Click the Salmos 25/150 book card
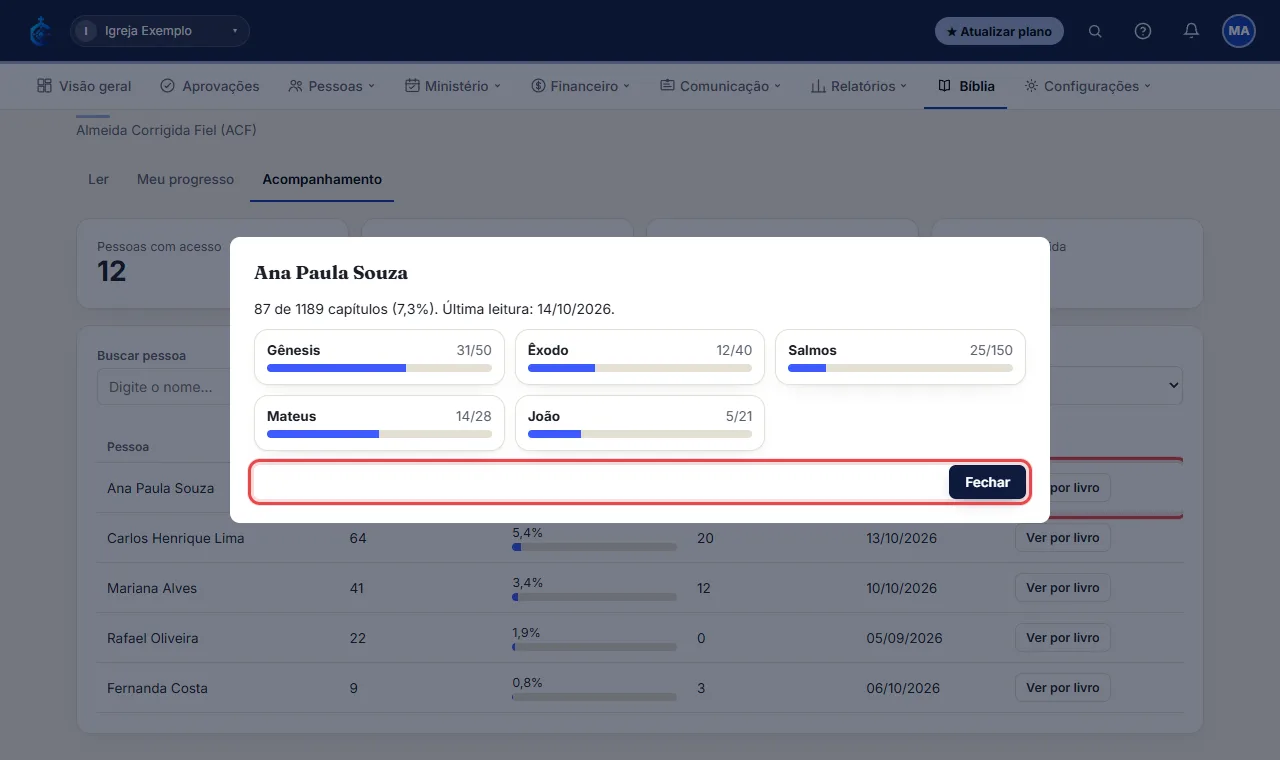Viewport: 1280px width, 760px height. click(x=900, y=357)
